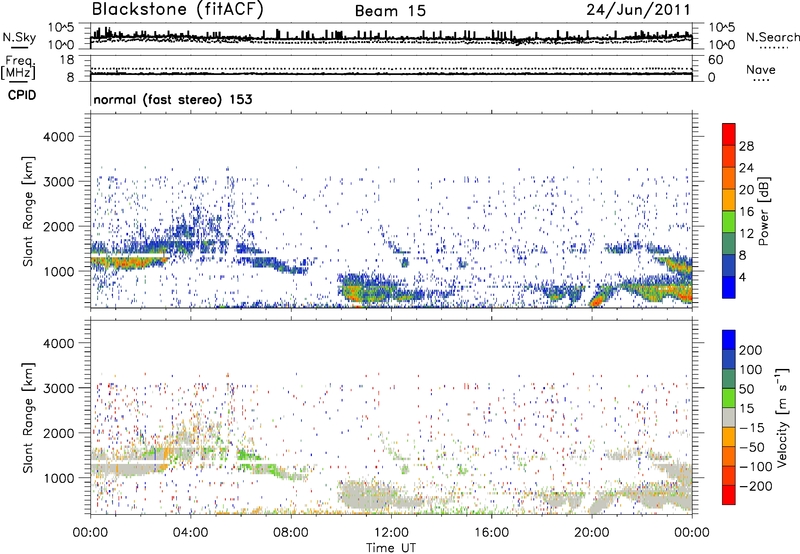
Task: Click the 'Velocity [m s⁻¹]' colorbar label
Action: click(x=782, y=417)
